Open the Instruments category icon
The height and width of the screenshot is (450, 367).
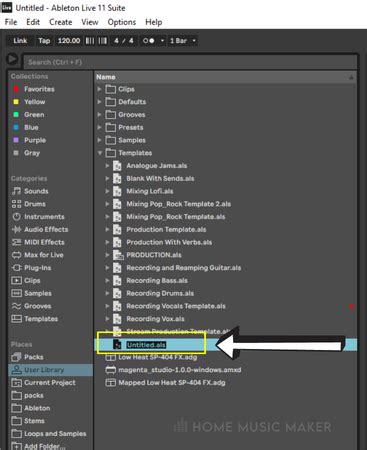(16, 217)
